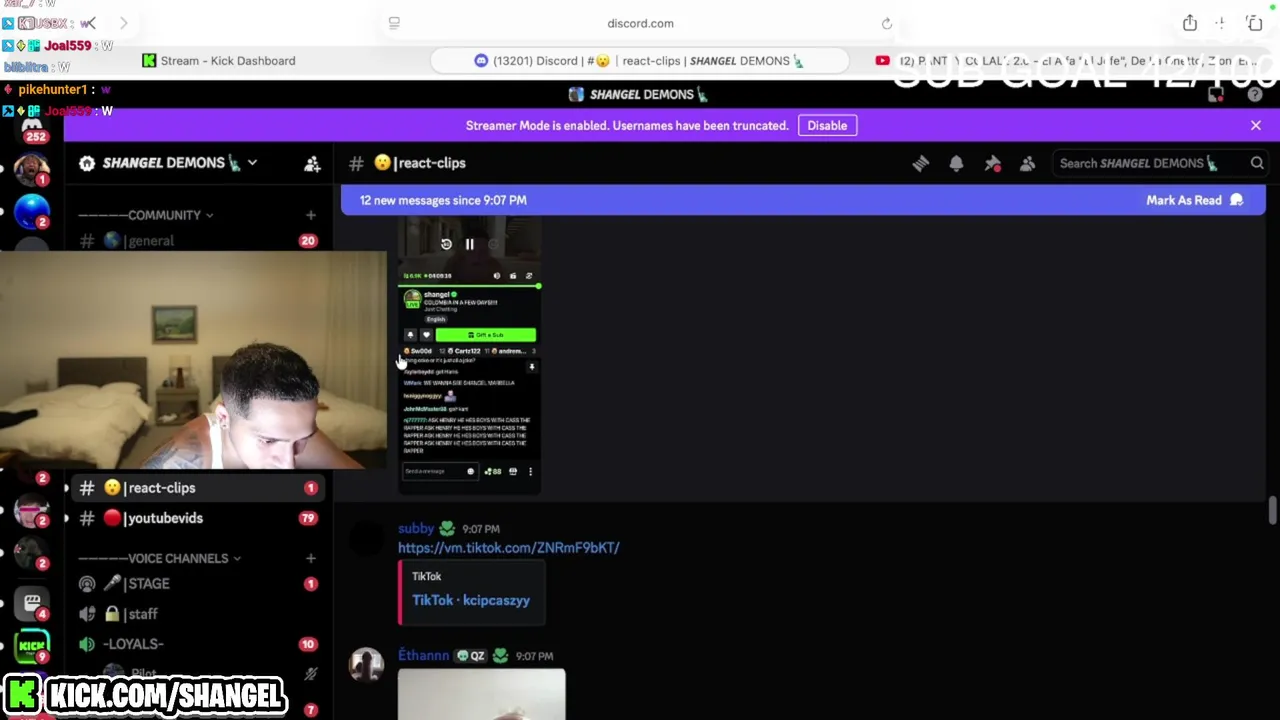
Task: Expand threads arrow beside youtubevids channel
Action: click(66, 518)
